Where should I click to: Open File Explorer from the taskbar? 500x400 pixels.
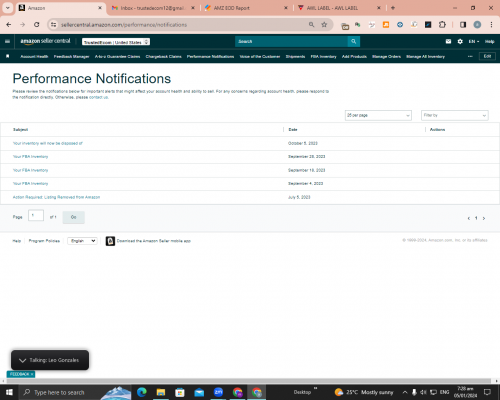161,392
